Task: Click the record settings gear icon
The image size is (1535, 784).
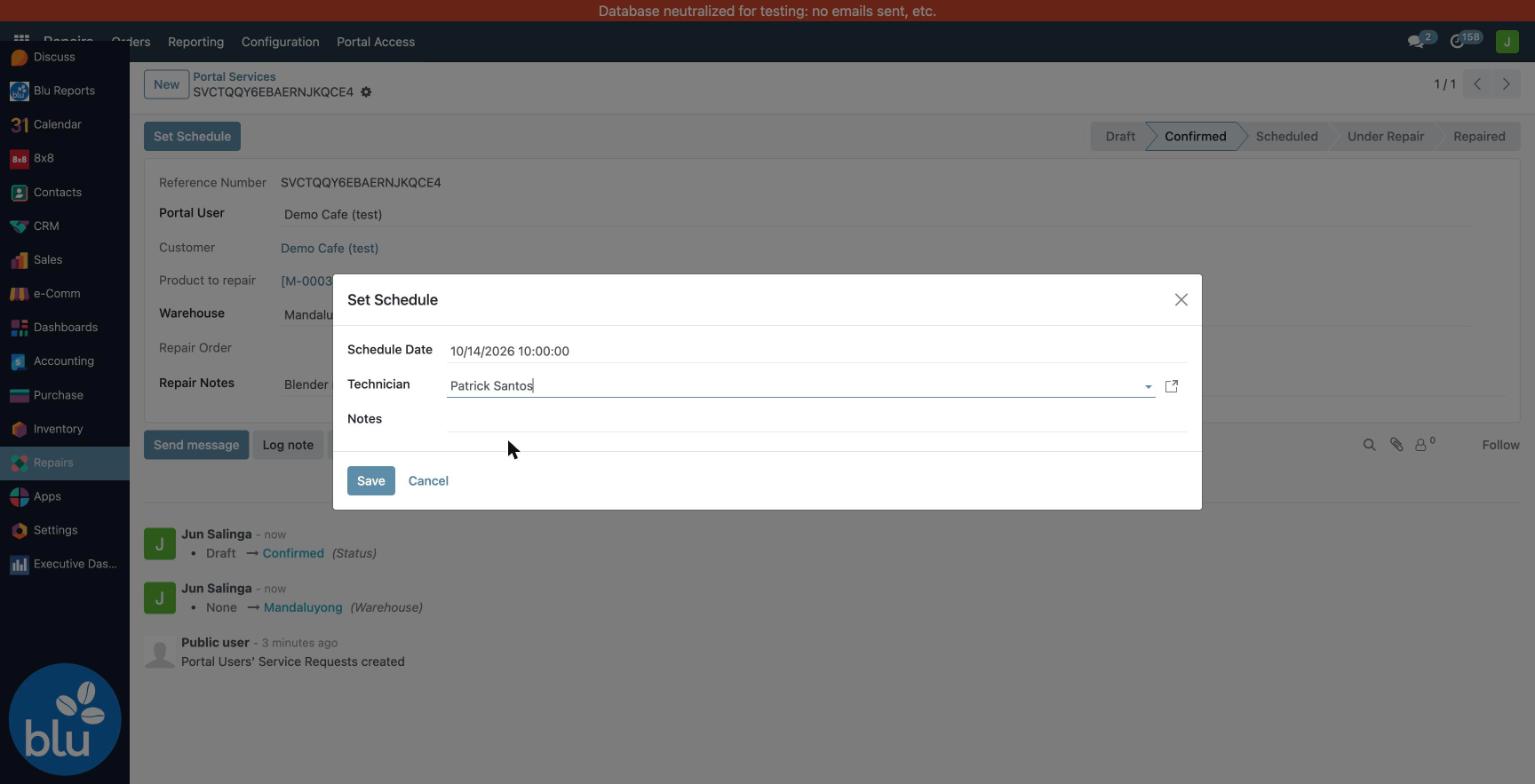Action: click(366, 92)
